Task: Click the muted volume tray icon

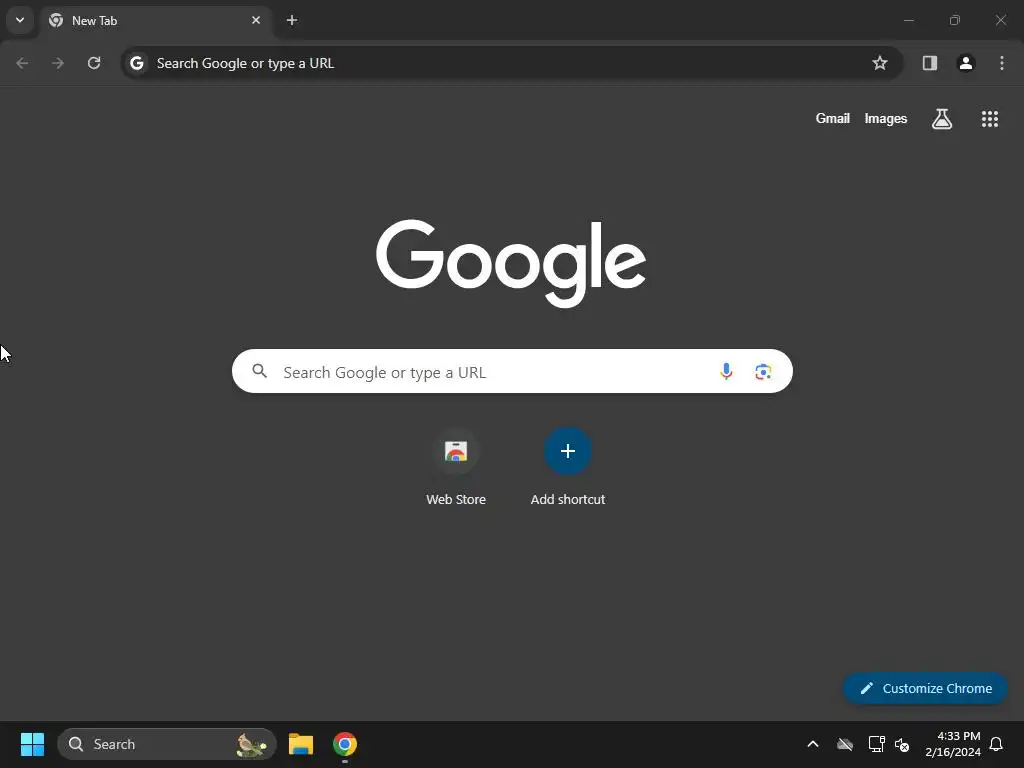Action: [902, 744]
